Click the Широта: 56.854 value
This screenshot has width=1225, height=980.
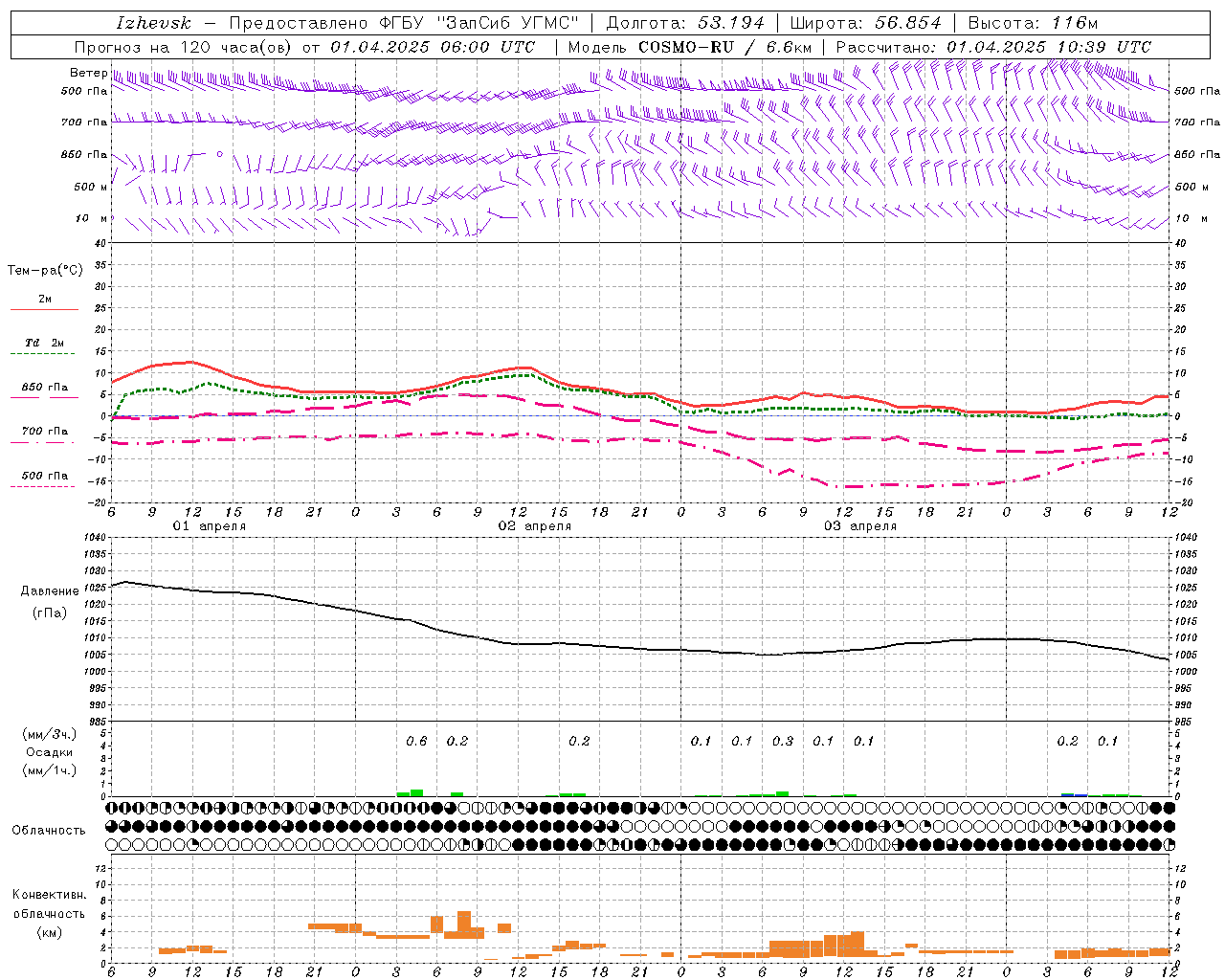pyautogui.click(x=865, y=23)
